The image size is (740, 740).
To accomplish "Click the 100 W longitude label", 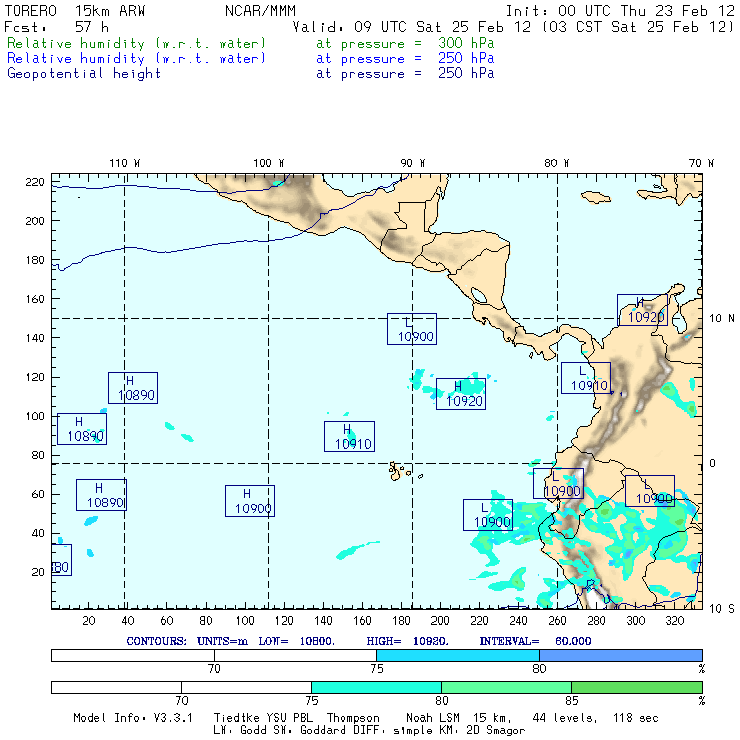I will click(x=269, y=163).
